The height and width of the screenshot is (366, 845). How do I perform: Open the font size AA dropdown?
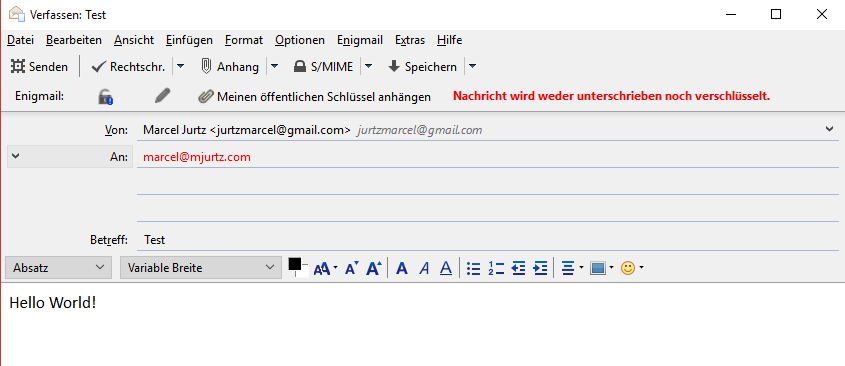[x=325, y=268]
